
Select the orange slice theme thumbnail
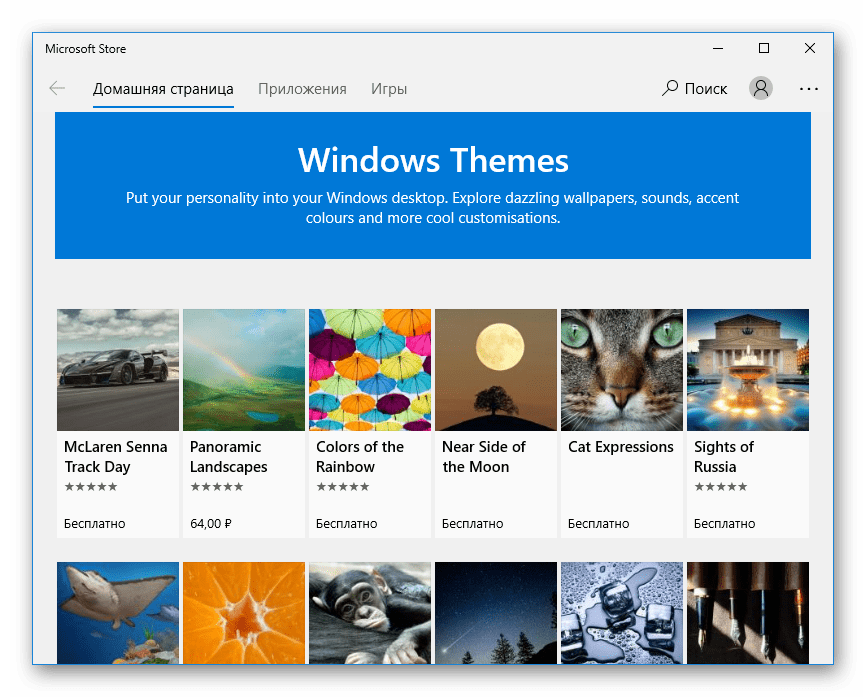click(244, 612)
